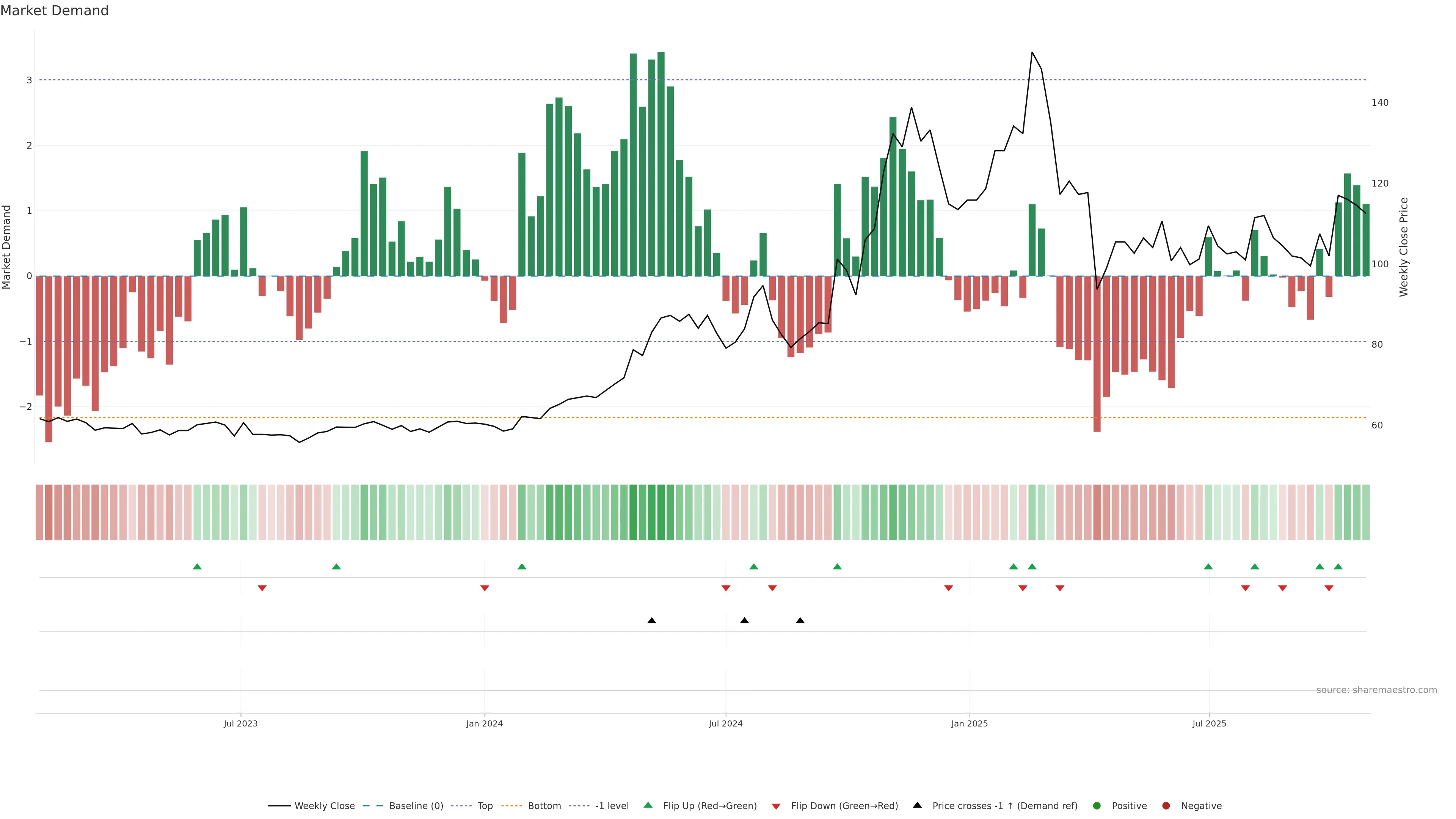Click first black price-cross triangle marker
The height and width of the screenshot is (819, 1456).
[x=652, y=621]
